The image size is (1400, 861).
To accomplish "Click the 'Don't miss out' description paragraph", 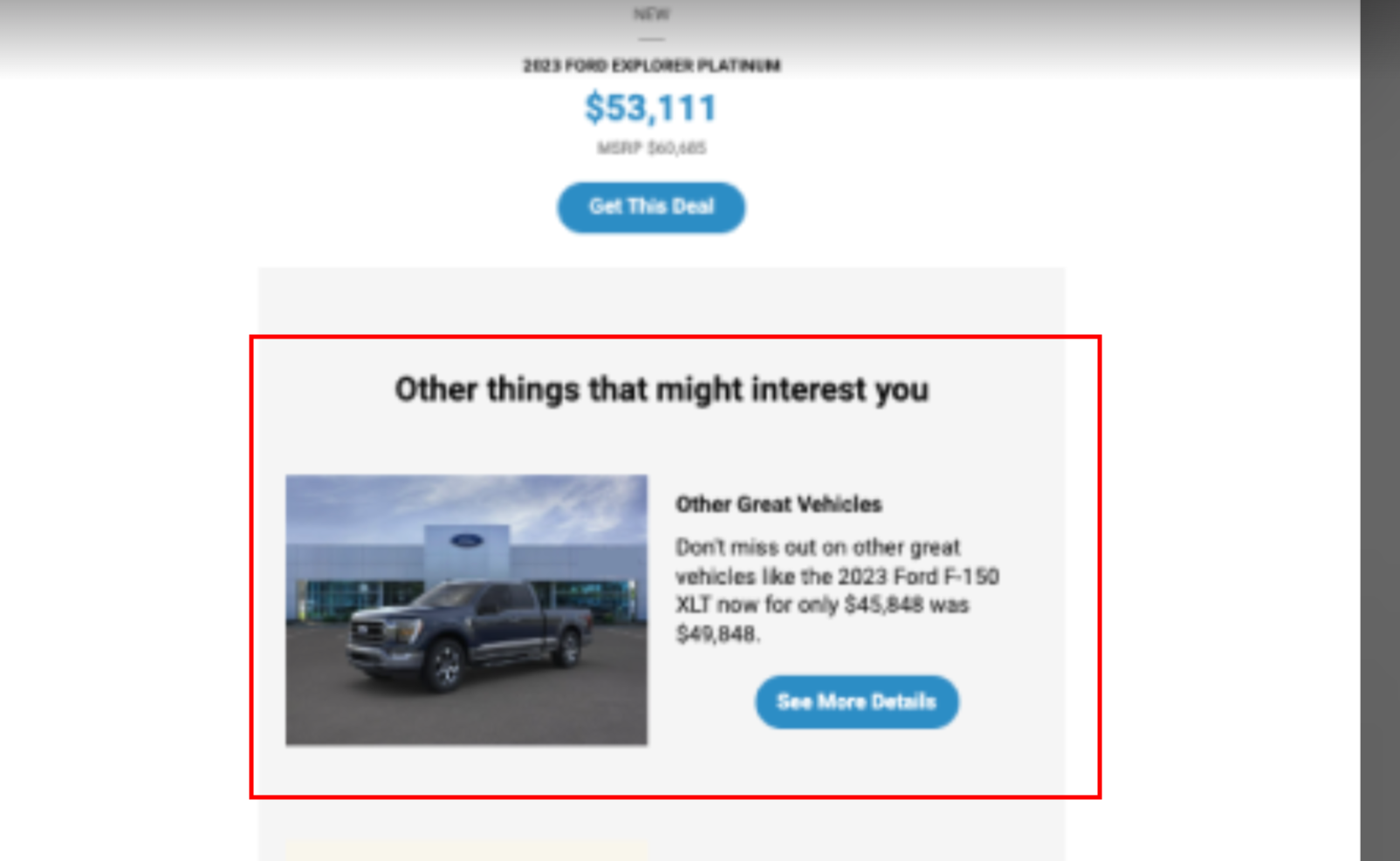I will pos(837,590).
